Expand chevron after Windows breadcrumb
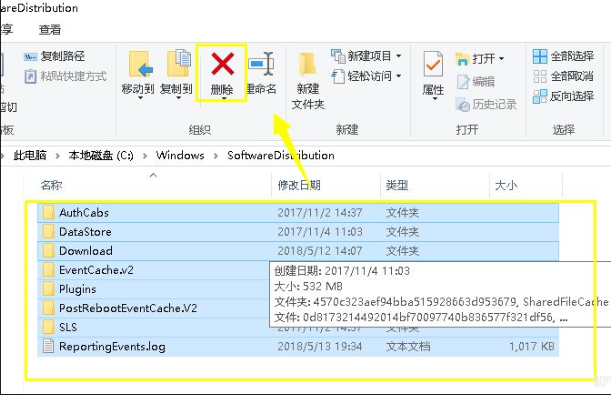This screenshot has height=395, width=611. pos(216,156)
